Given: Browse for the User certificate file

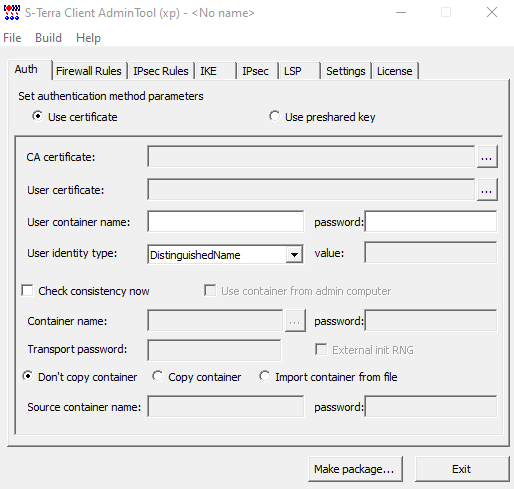Looking at the screenshot, I should click(x=487, y=190).
